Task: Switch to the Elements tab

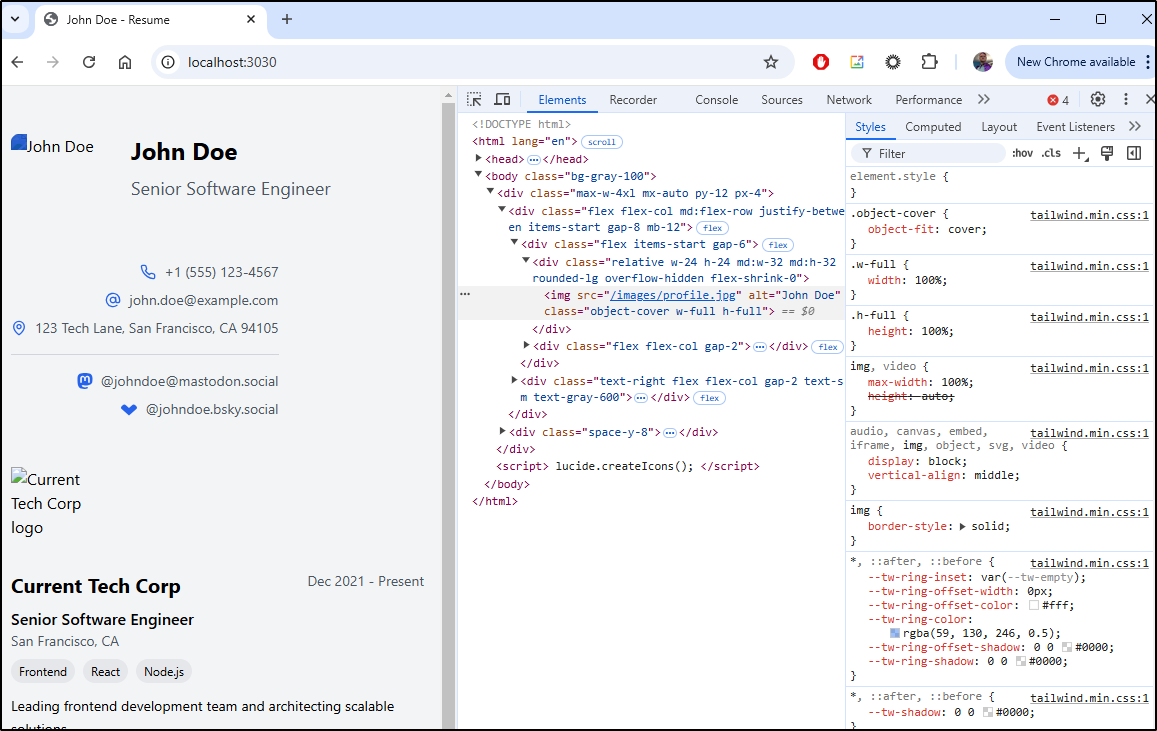Action: (x=562, y=100)
